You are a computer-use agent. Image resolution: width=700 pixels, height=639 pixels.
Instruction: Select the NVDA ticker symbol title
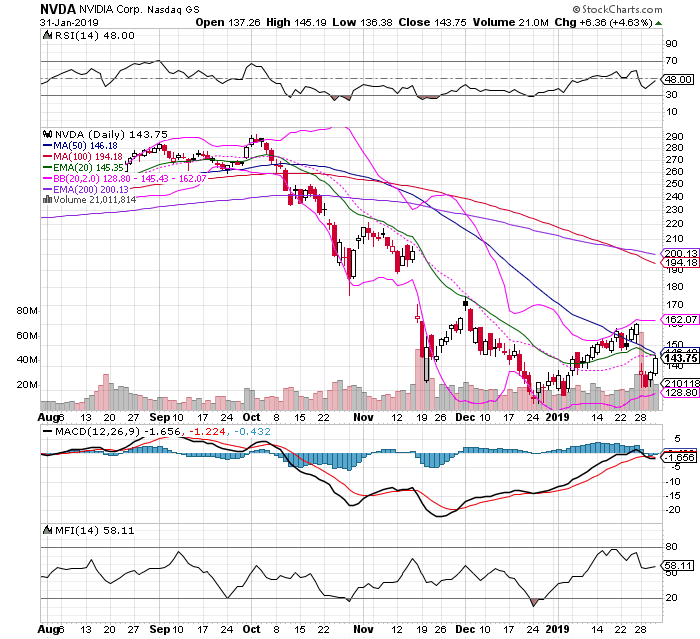58,9
